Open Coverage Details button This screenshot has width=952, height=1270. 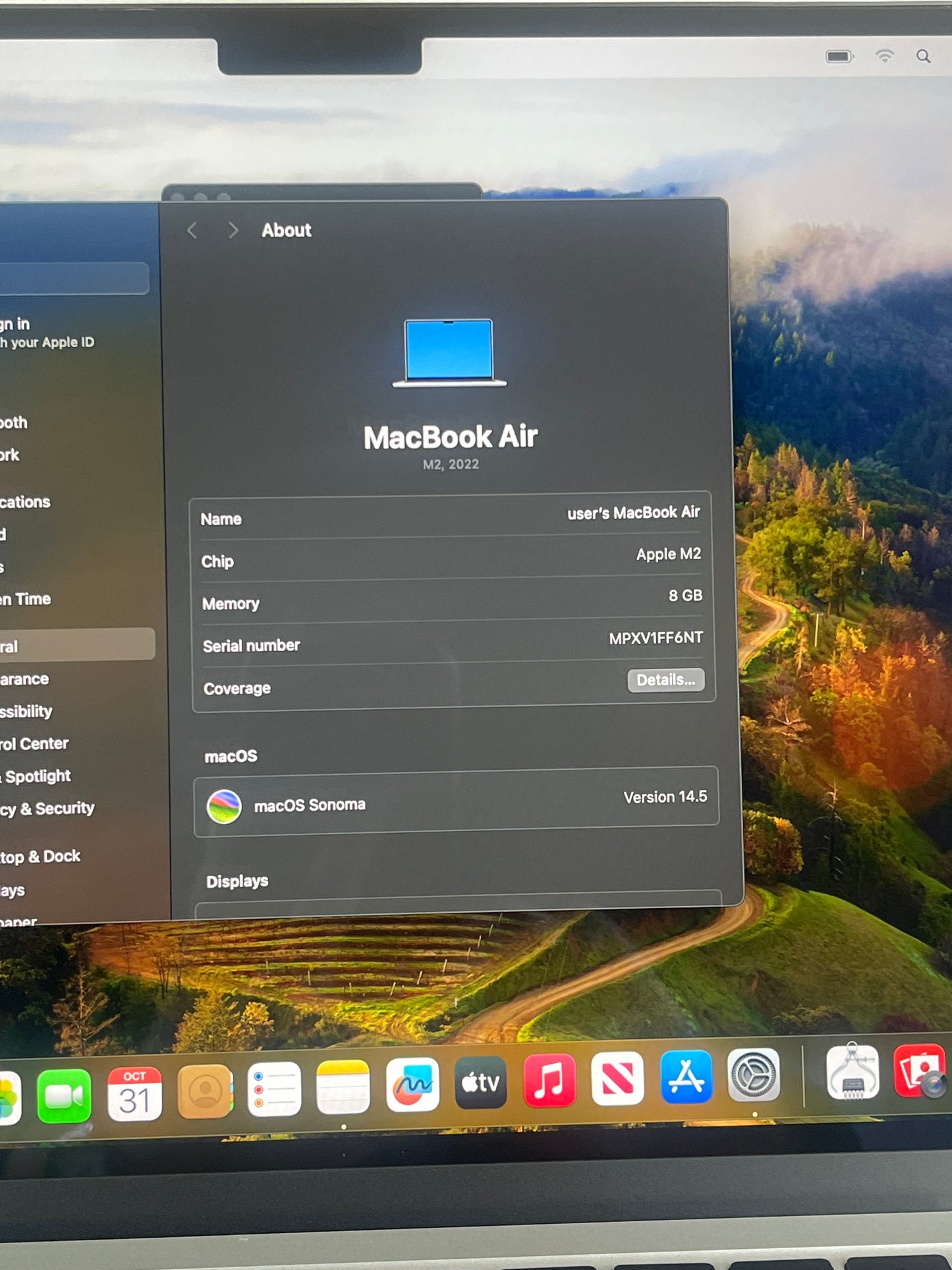point(665,680)
